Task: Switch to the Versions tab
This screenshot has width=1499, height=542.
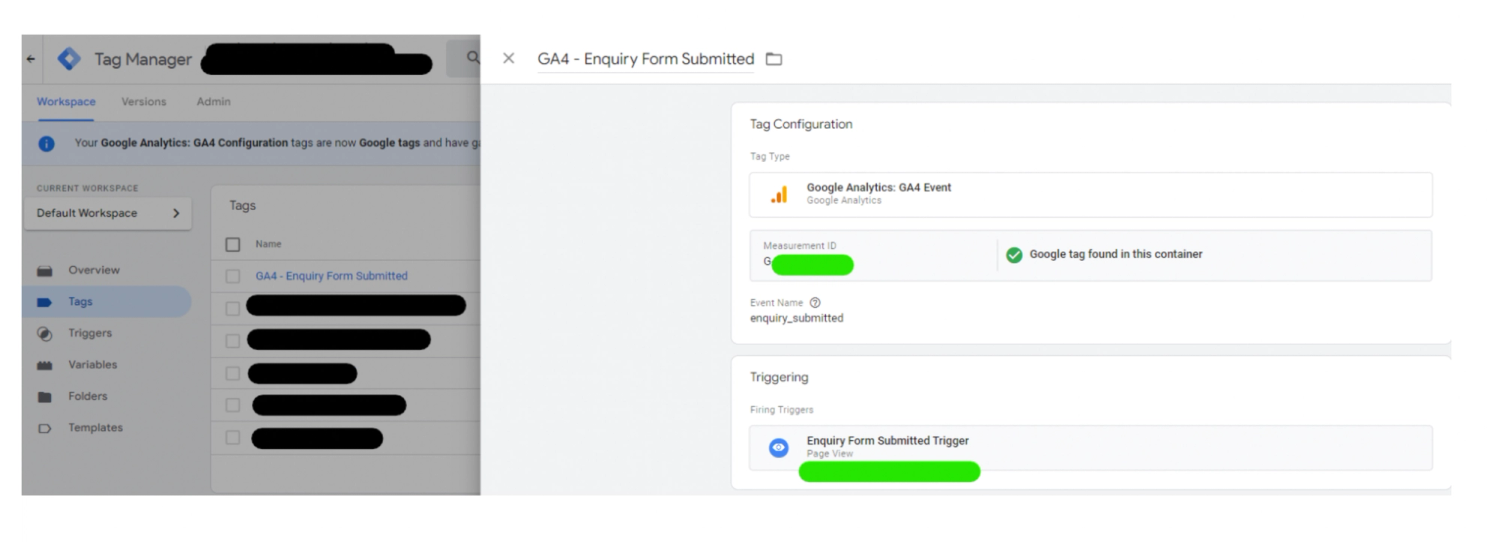Action: tap(144, 101)
